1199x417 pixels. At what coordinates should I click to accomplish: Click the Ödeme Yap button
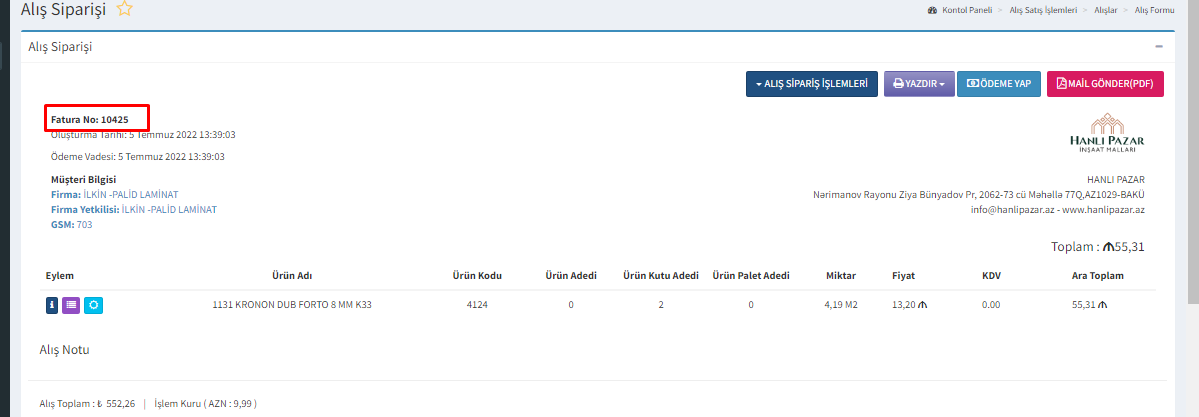coord(999,84)
